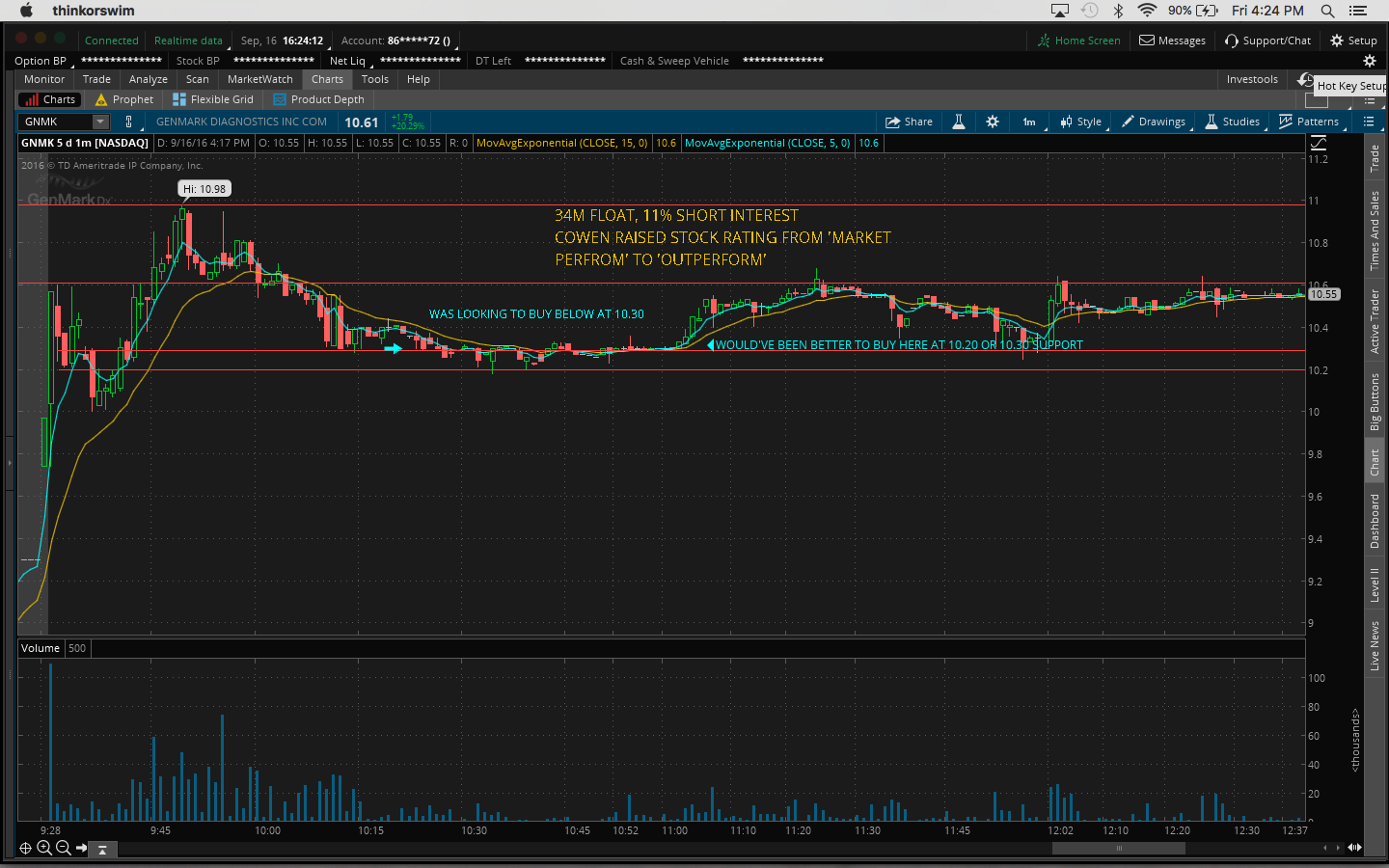This screenshot has width=1389, height=868.
Task: Click the zoom in magnifier icon
Action: [44, 848]
